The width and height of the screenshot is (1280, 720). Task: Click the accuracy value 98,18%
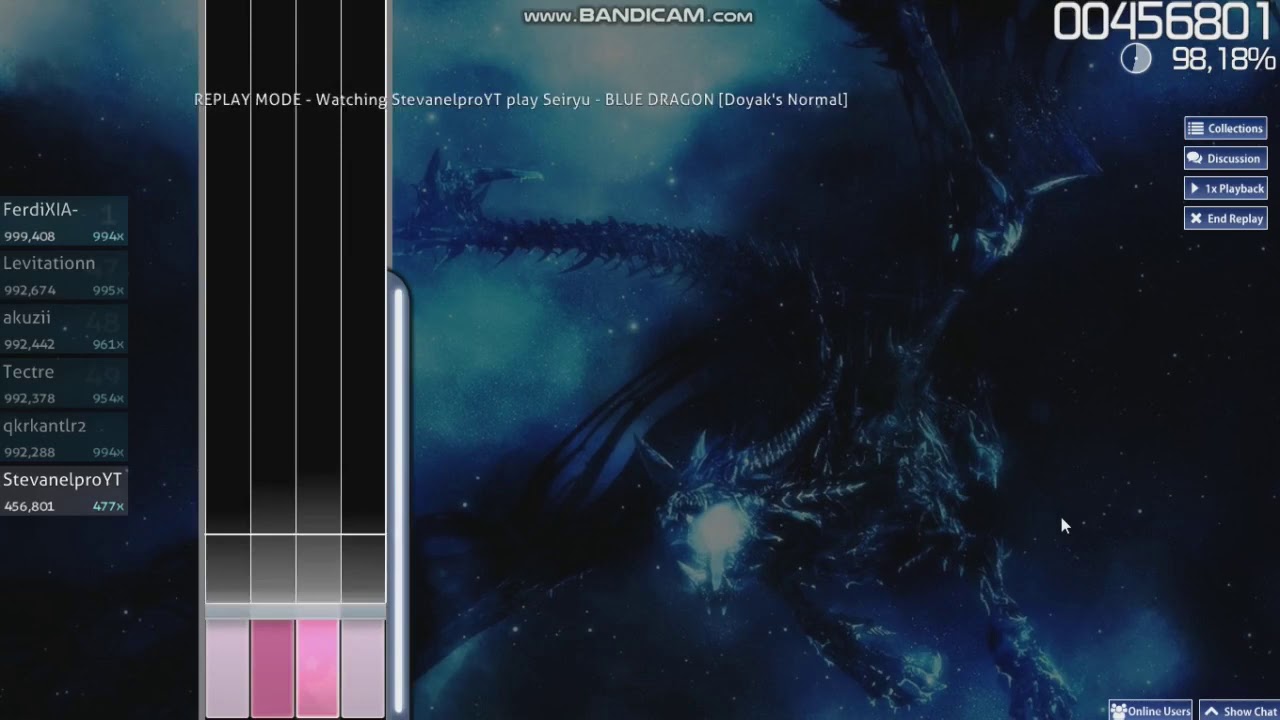[1224, 60]
